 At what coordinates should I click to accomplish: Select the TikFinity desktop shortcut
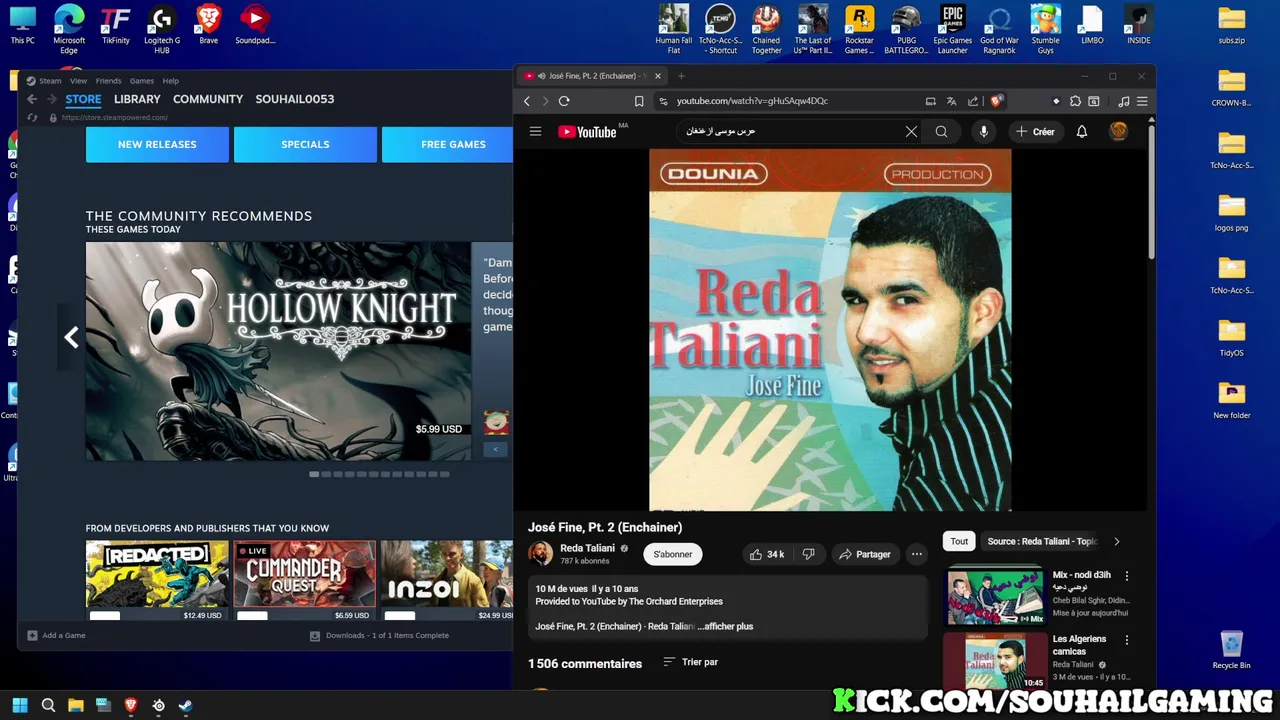point(116,26)
